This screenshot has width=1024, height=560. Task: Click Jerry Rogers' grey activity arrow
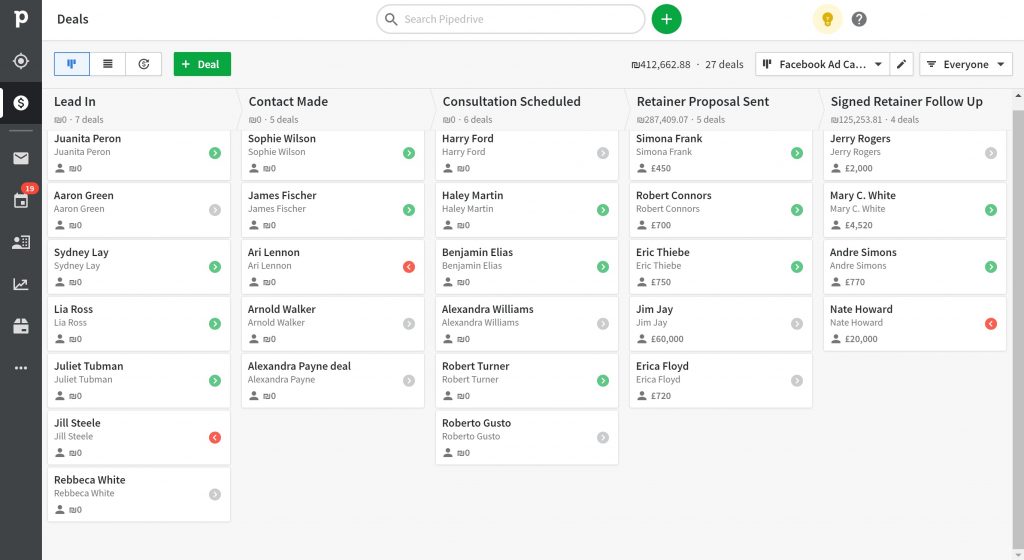tap(991, 153)
